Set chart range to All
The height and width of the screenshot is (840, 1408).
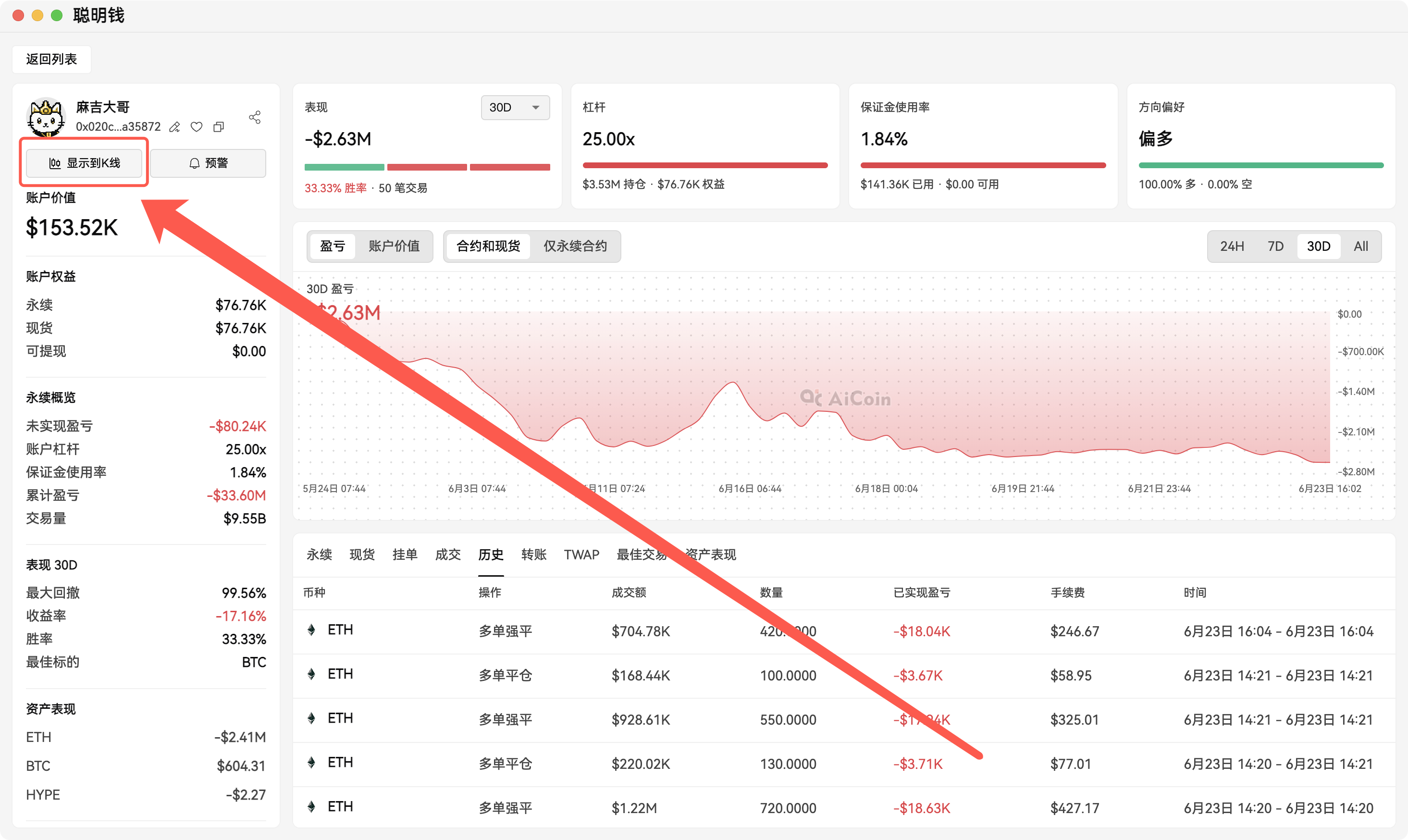pyautogui.click(x=1361, y=246)
